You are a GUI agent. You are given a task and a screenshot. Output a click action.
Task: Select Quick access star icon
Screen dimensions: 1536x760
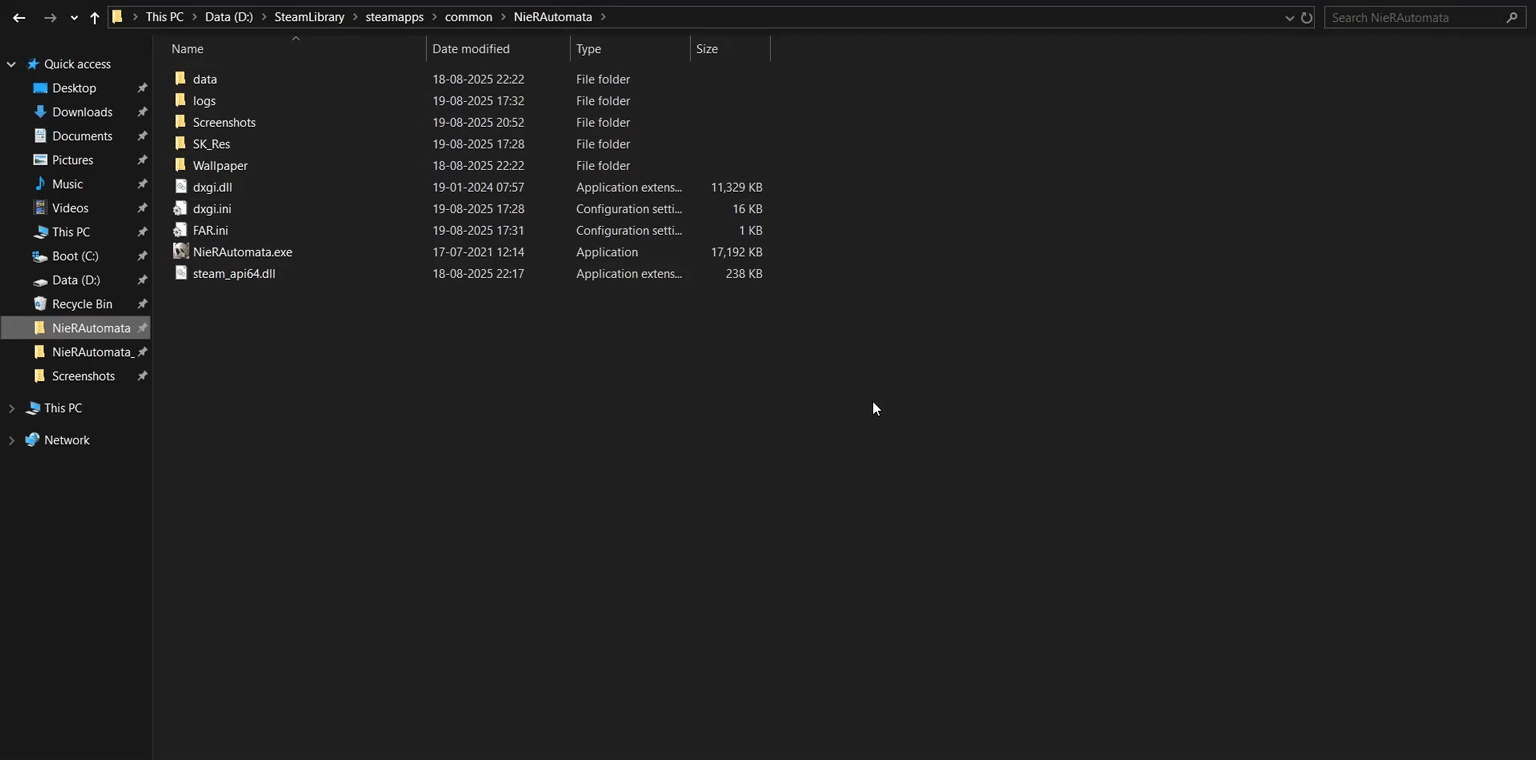[x=33, y=64]
